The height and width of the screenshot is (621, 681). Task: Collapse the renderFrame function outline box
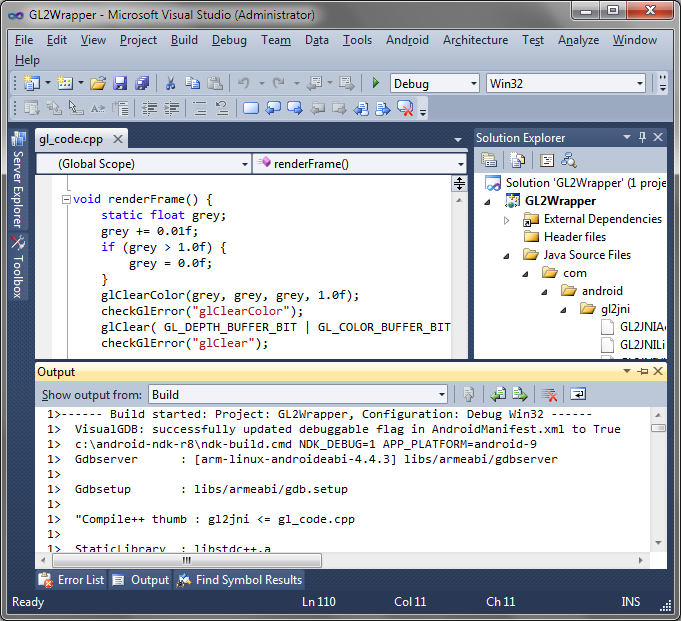pyautogui.click(x=66, y=199)
